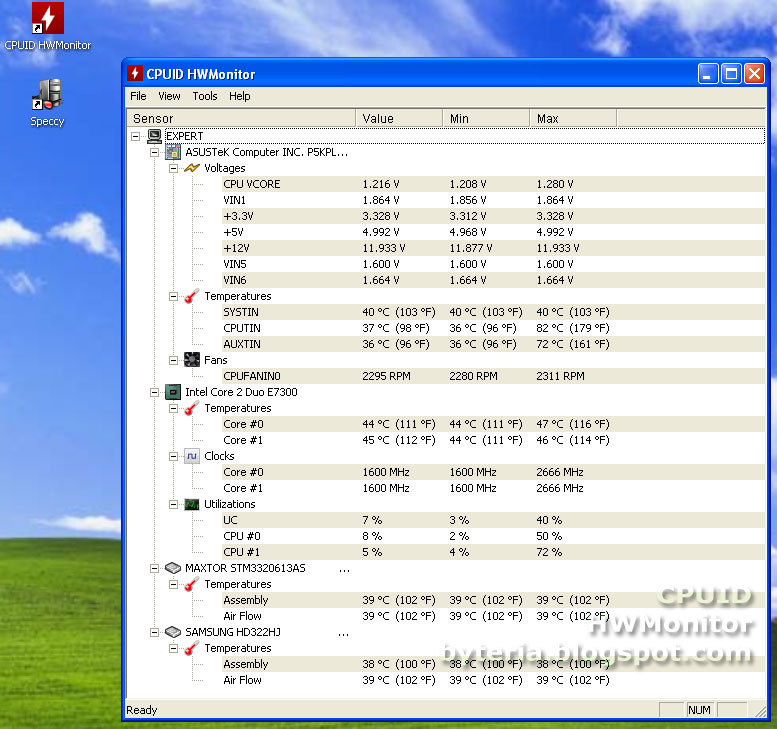Click the 2666 MHz max clock of Core #0
The width and height of the screenshot is (777, 729).
(560, 472)
